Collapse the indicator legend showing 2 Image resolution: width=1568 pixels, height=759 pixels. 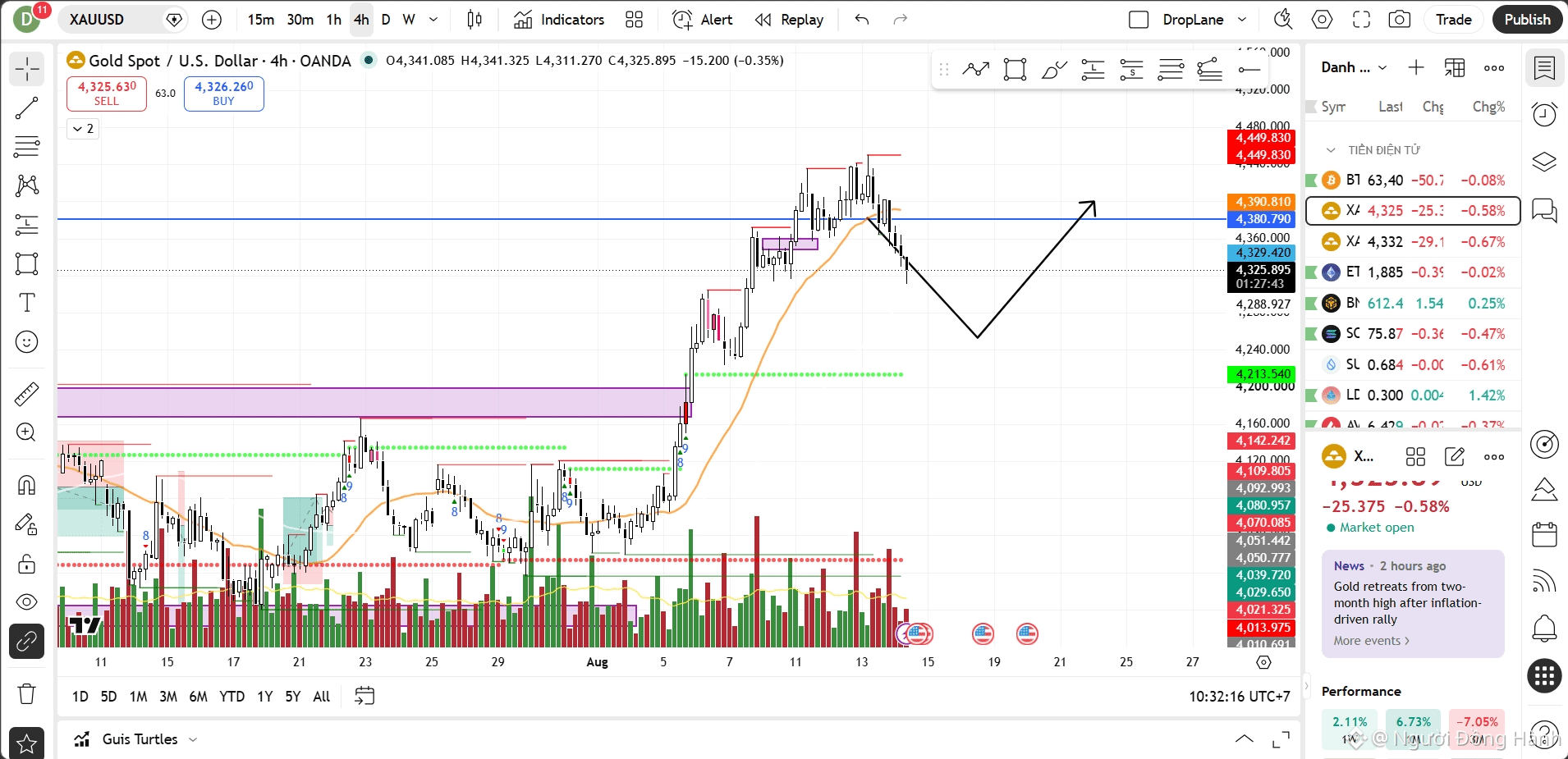pyautogui.click(x=83, y=129)
